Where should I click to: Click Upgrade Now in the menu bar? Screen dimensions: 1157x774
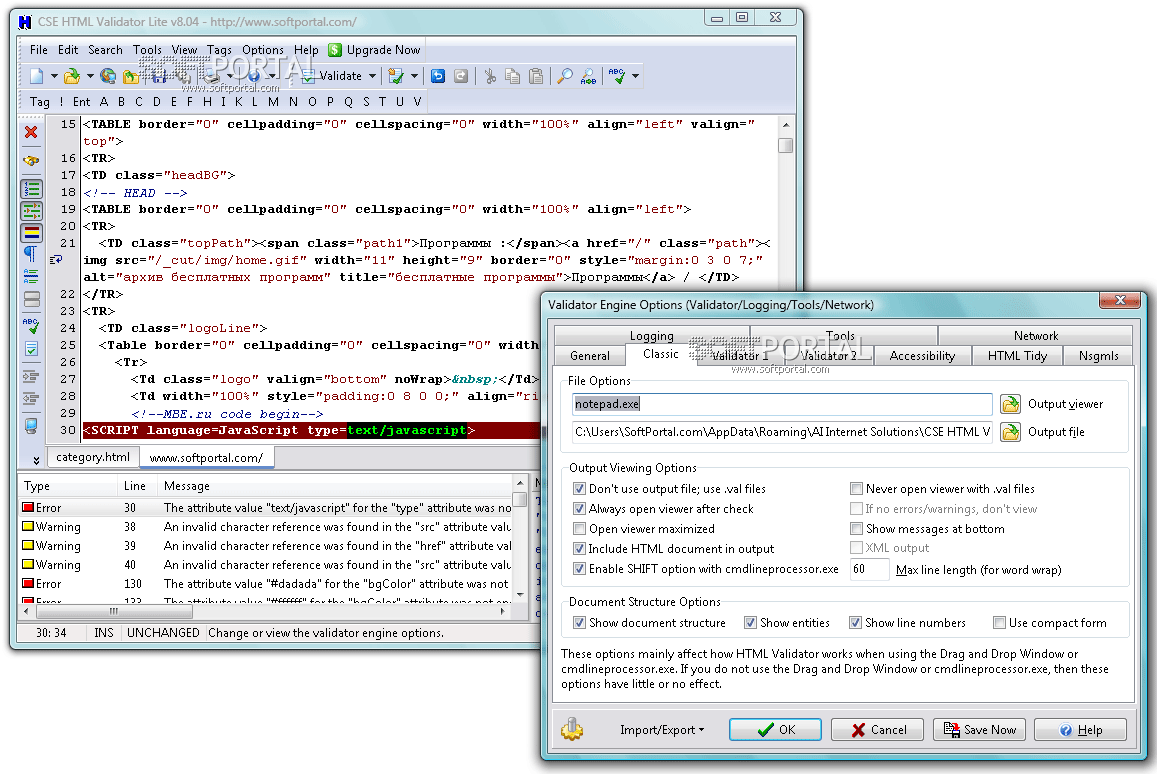tap(383, 50)
